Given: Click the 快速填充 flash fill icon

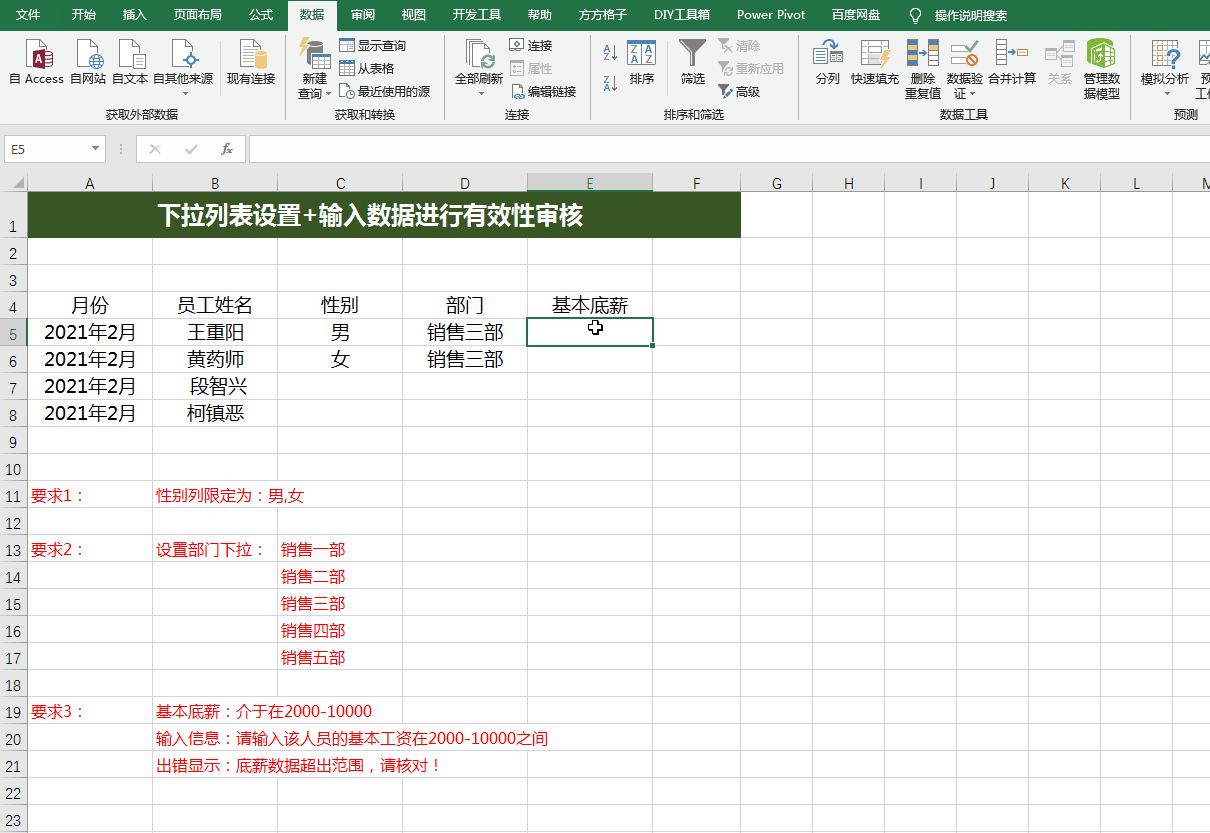Looking at the screenshot, I should coord(875,54).
